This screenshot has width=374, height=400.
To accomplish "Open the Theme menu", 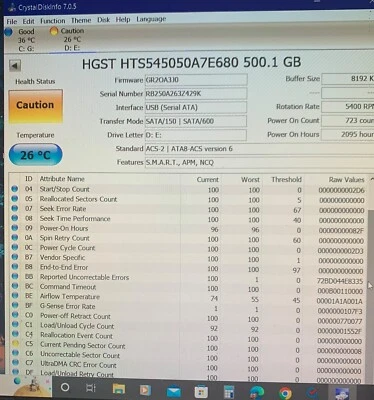I will pos(81,20).
